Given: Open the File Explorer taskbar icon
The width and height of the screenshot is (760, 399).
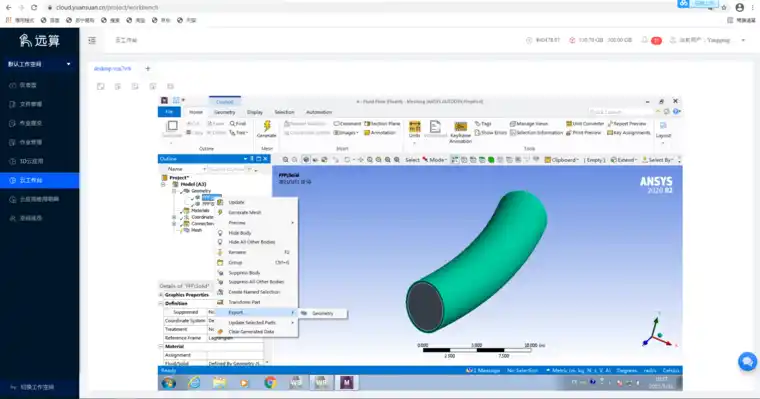Looking at the screenshot, I should point(220,383).
